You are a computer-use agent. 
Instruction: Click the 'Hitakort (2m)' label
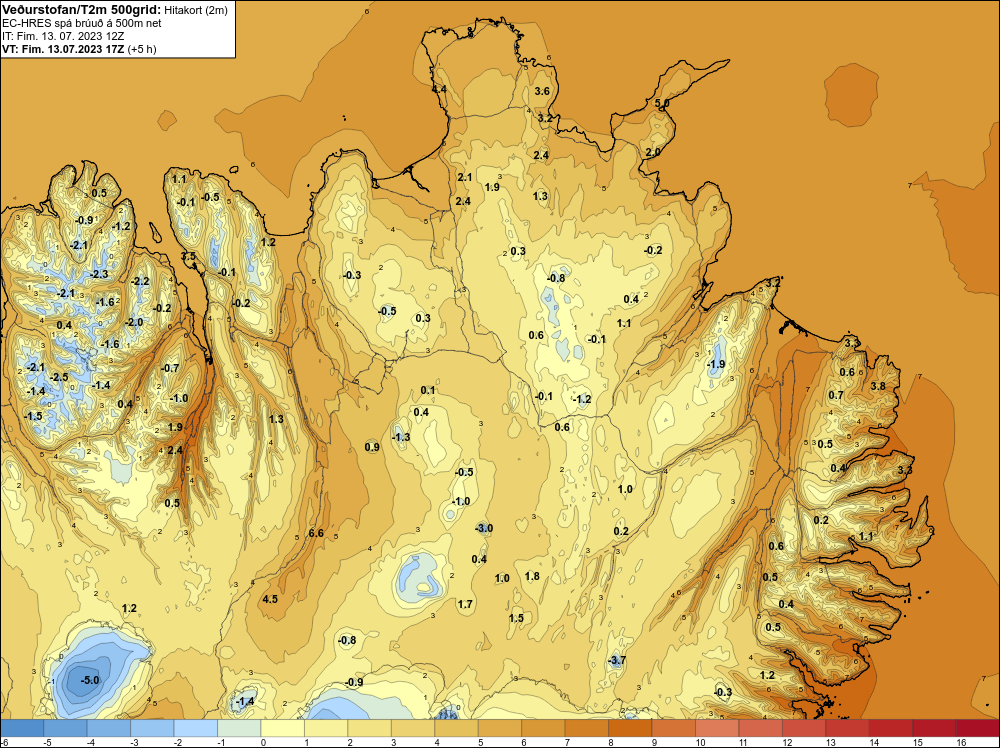pyautogui.click(x=196, y=10)
